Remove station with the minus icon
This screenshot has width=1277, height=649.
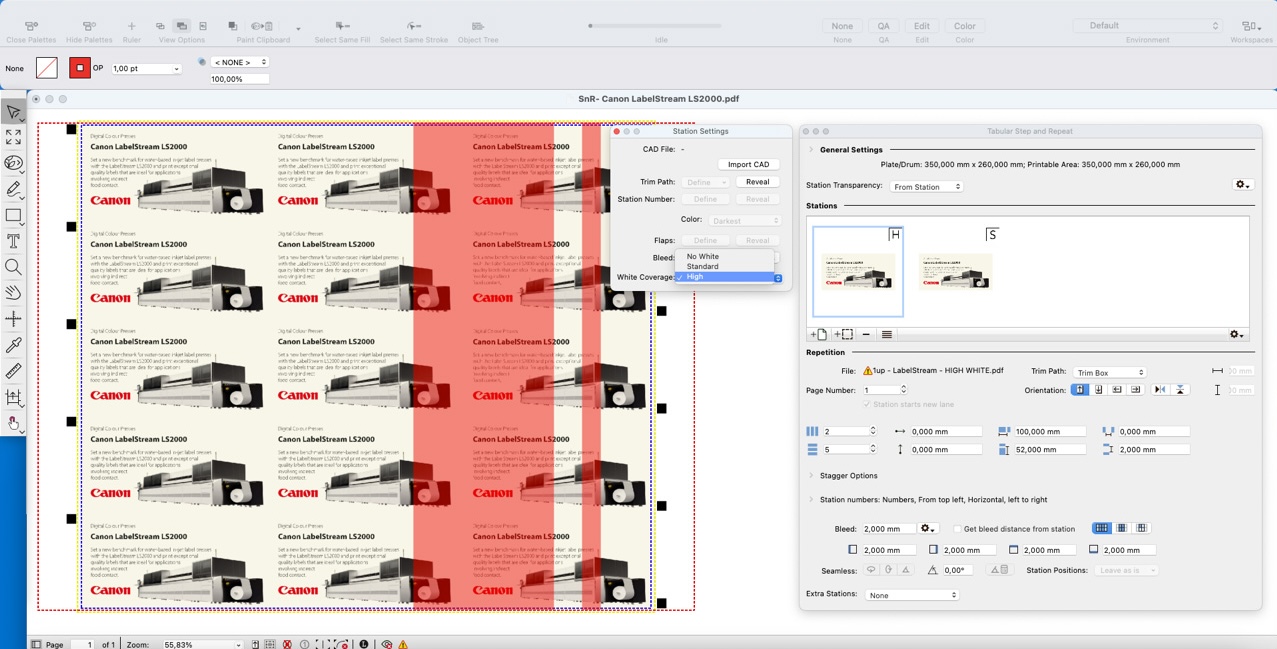(x=866, y=334)
